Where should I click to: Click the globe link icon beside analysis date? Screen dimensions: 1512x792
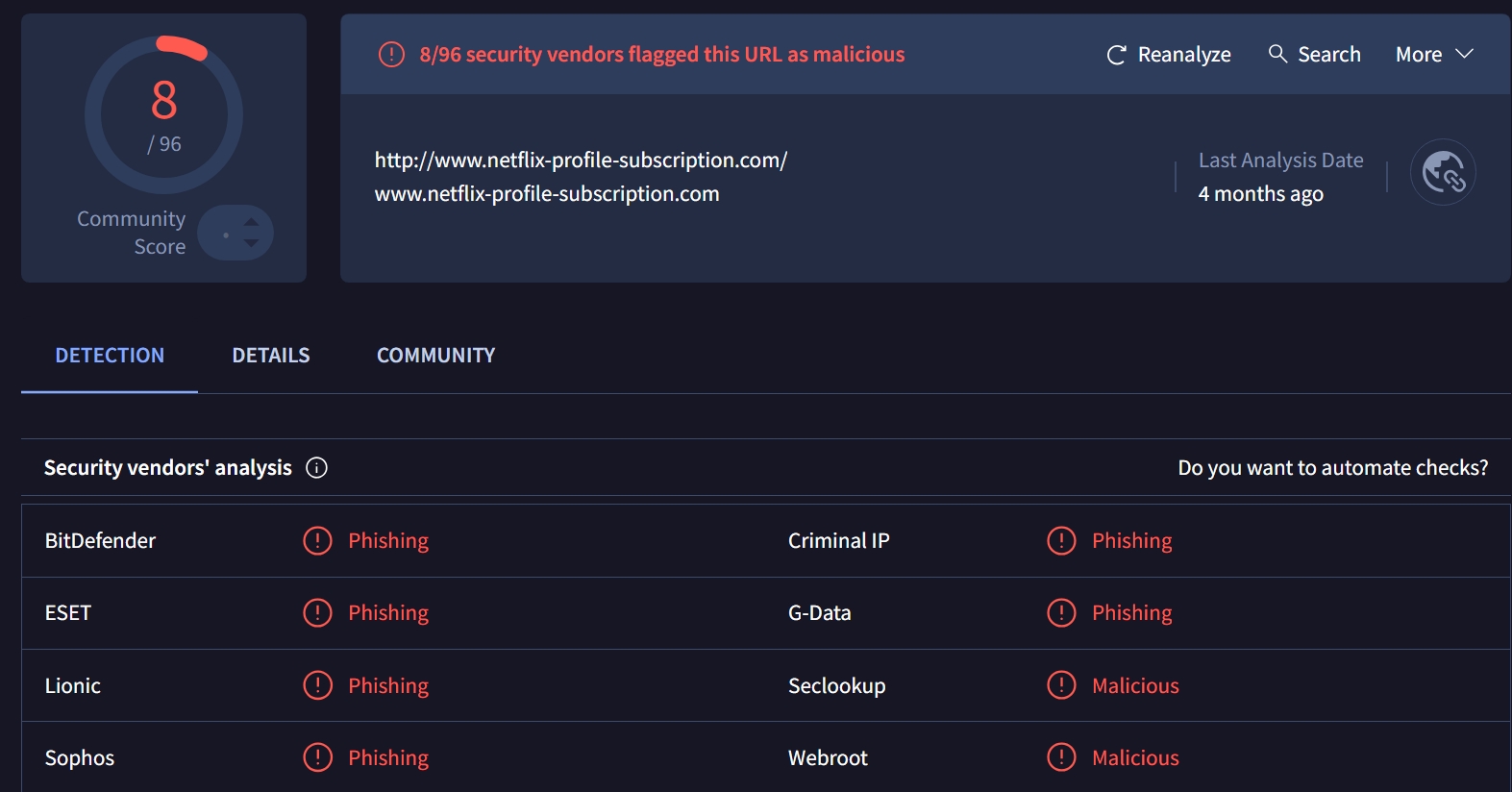(1443, 172)
